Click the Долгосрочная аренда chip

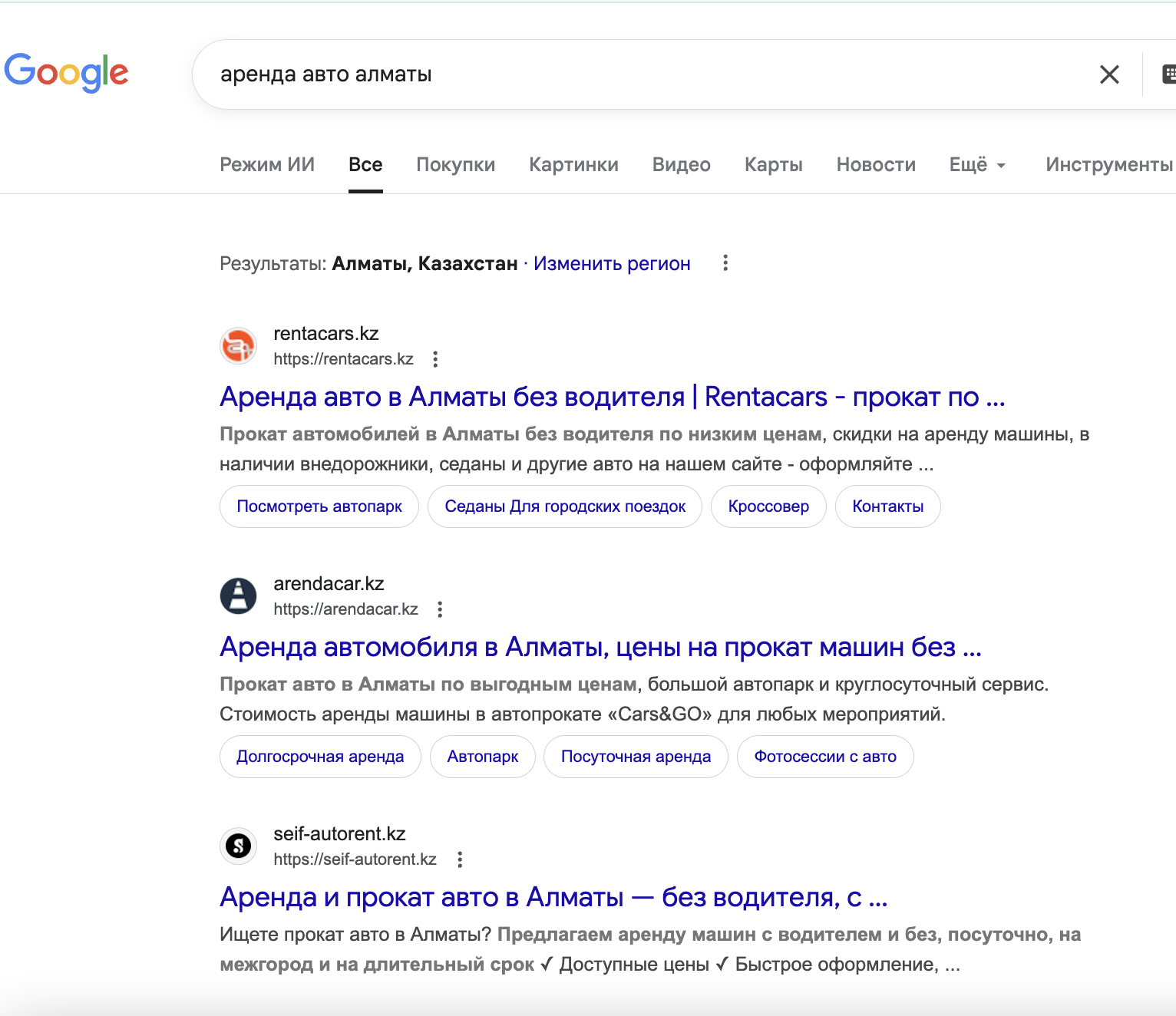[x=320, y=757]
